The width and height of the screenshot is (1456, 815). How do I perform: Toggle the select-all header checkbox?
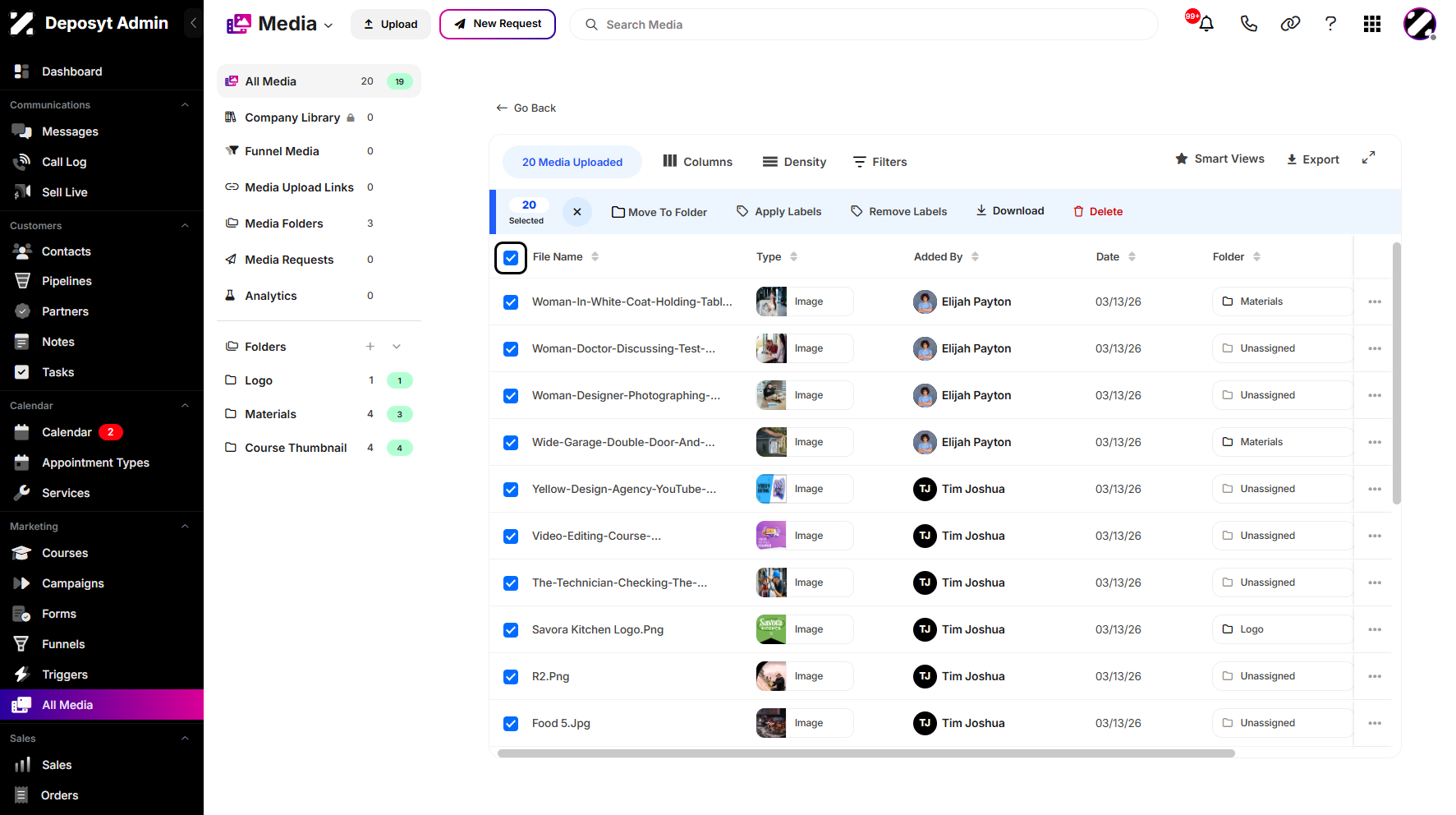click(x=511, y=257)
